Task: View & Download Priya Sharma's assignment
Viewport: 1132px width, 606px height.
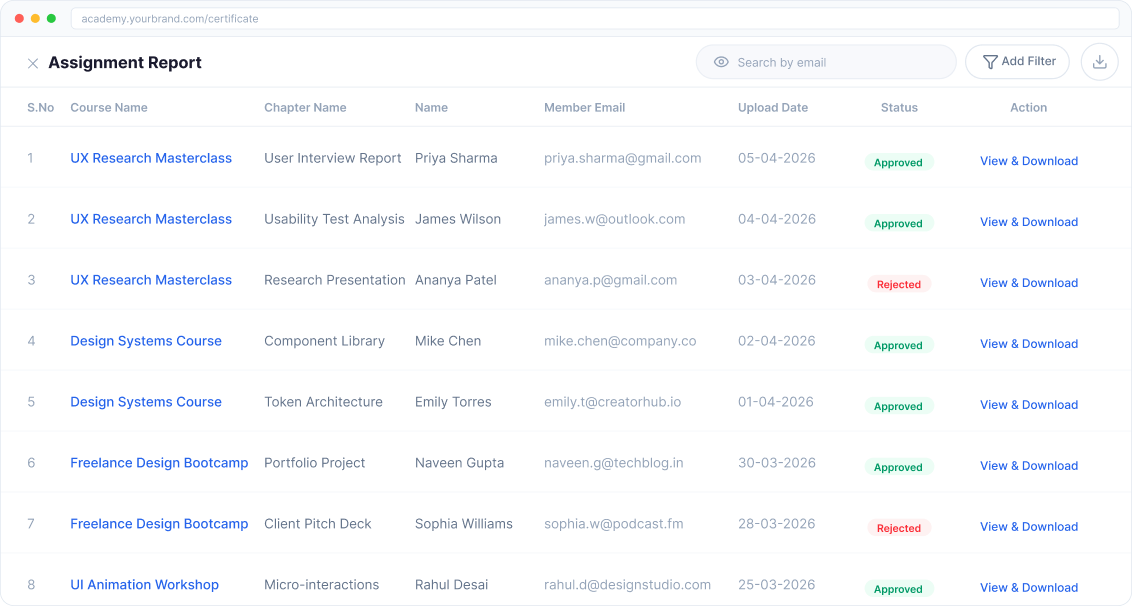Action: [x=1028, y=161]
